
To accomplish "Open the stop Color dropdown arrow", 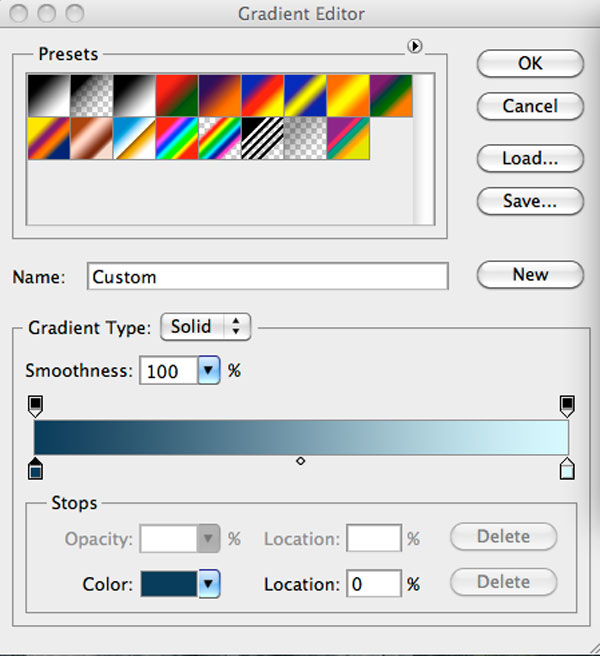I will [x=208, y=584].
